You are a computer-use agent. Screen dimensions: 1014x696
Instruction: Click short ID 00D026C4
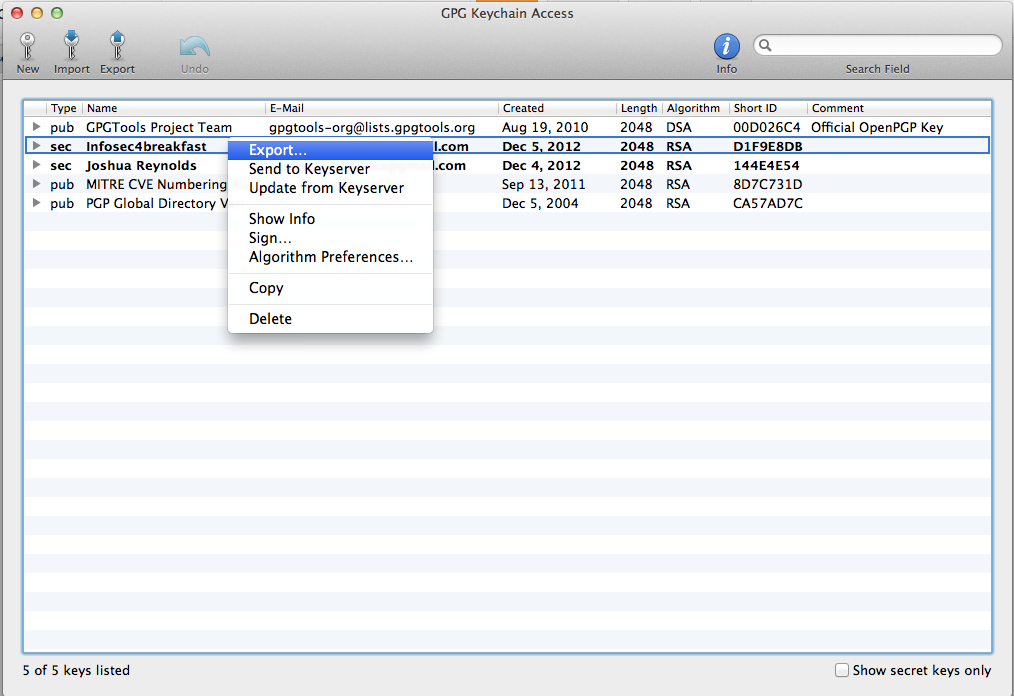(x=766, y=127)
